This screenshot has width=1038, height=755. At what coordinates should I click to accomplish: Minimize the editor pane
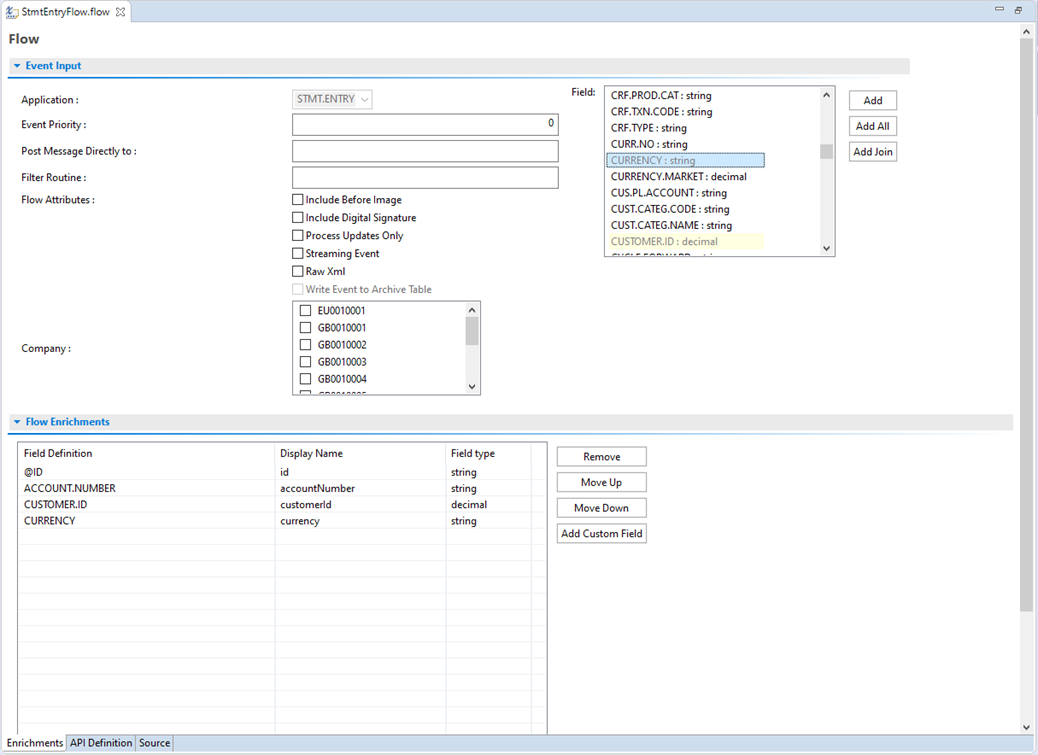(x=999, y=10)
